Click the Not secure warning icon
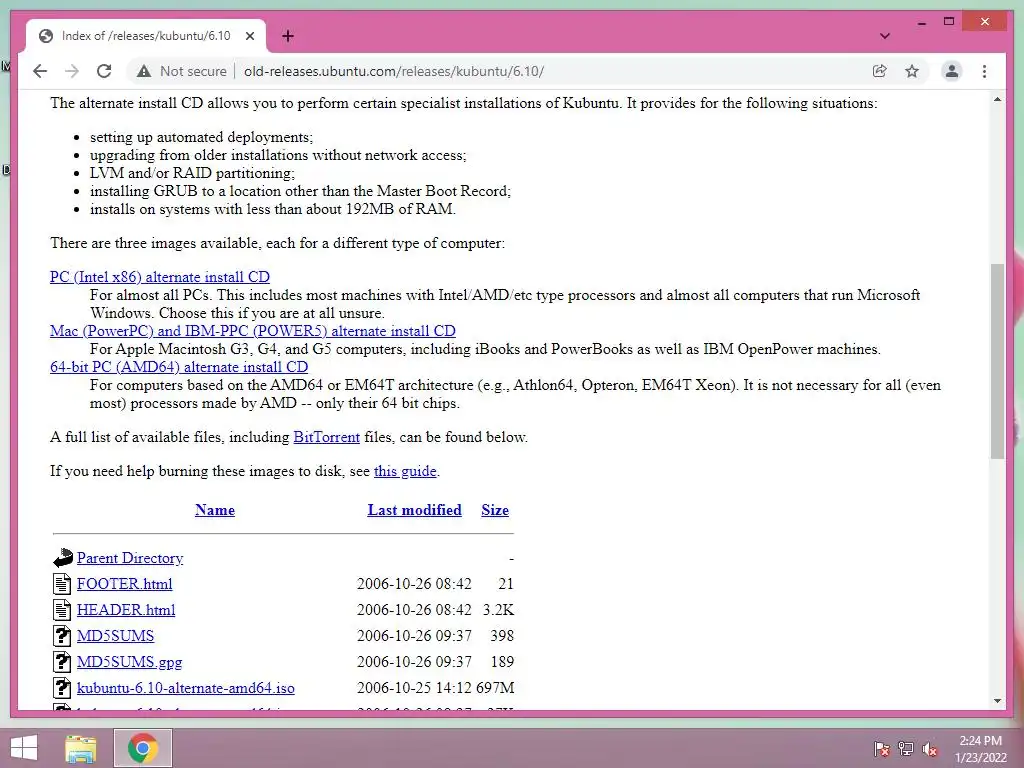This screenshot has width=1024, height=768. click(x=144, y=71)
